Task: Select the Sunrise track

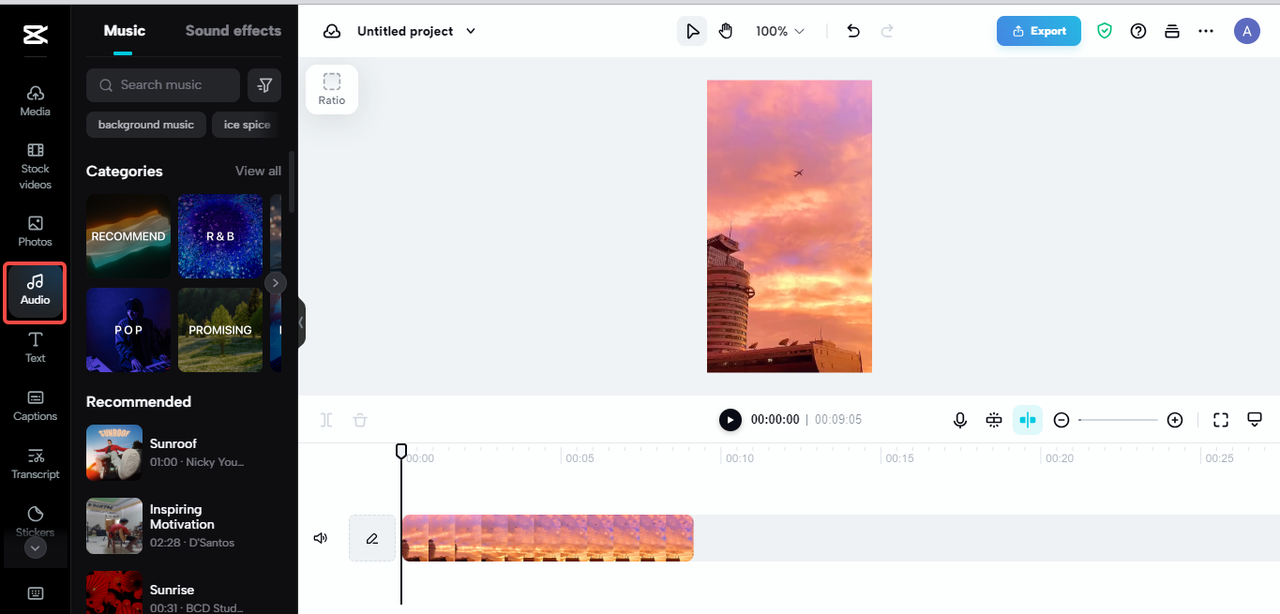Action: pyautogui.click(x=184, y=593)
